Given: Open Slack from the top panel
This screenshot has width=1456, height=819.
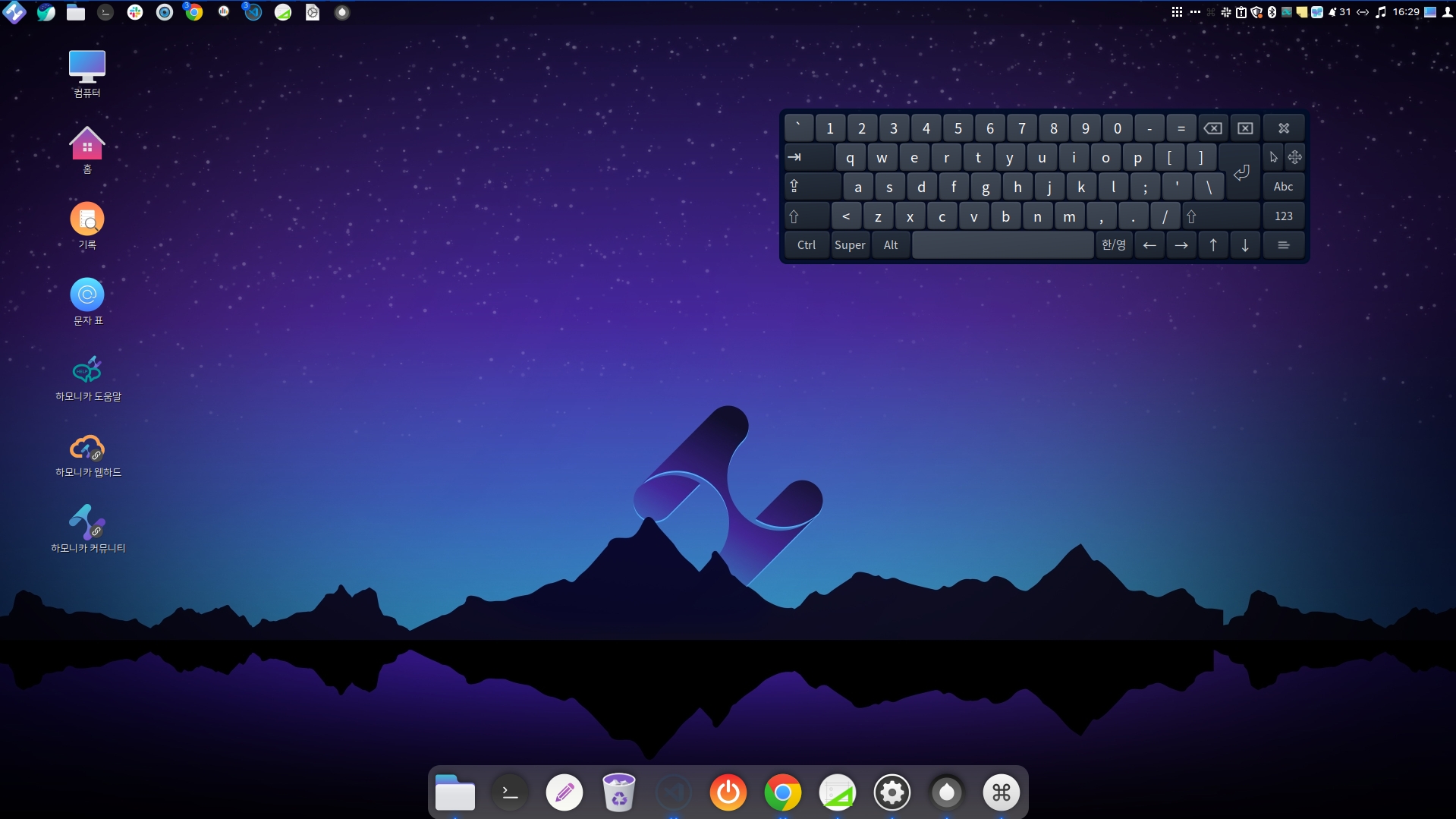Looking at the screenshot, I should 135,12.
